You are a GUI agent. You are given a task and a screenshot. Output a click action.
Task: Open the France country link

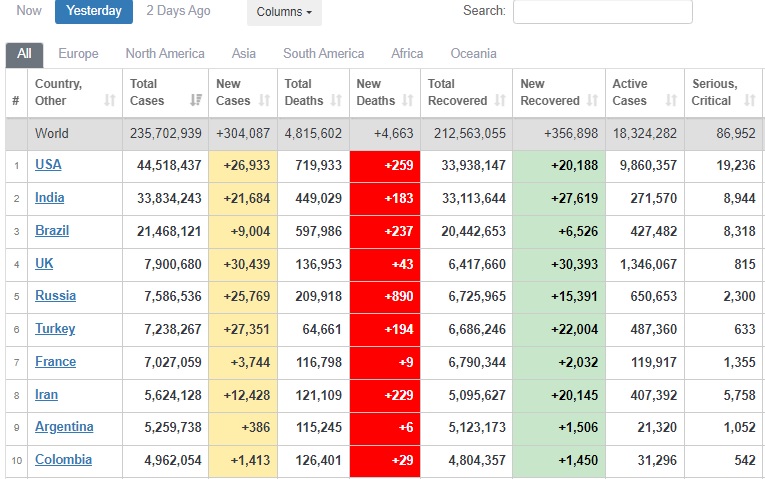tap(56, 361)
